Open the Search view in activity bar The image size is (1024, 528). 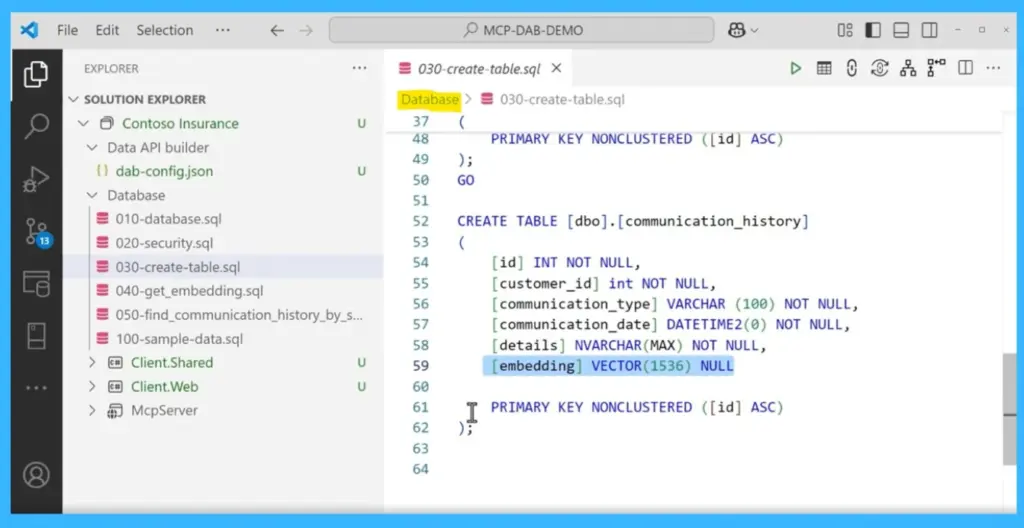(36, 126)
